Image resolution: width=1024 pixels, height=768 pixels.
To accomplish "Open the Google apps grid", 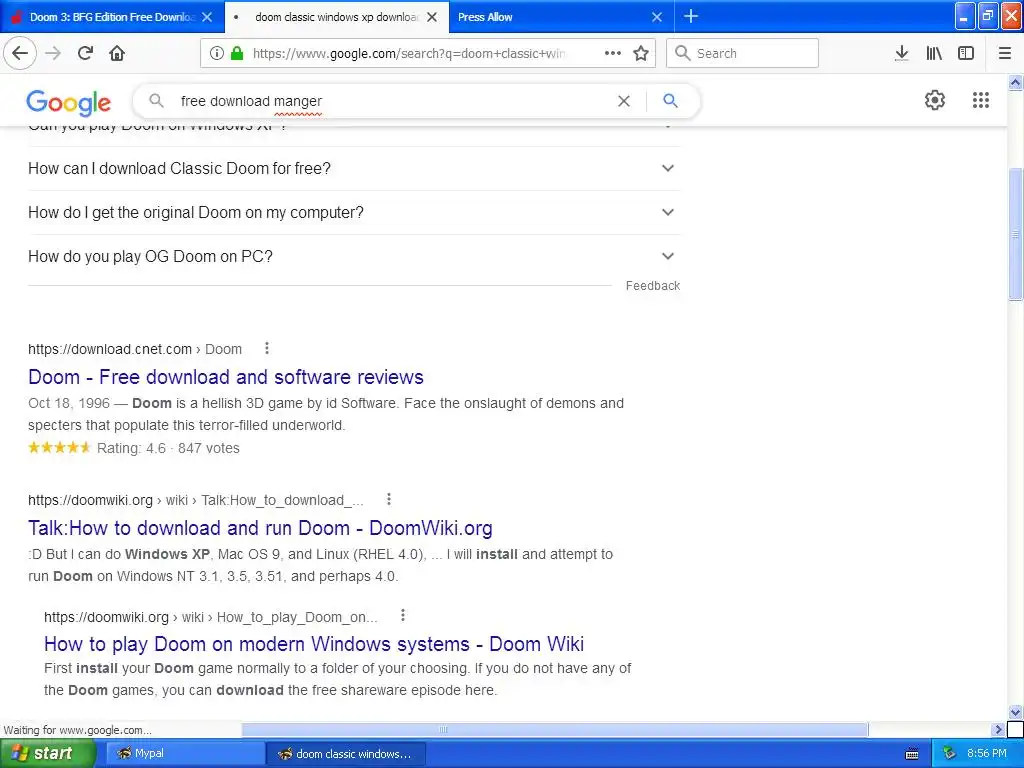I will (x=980, y=100).
